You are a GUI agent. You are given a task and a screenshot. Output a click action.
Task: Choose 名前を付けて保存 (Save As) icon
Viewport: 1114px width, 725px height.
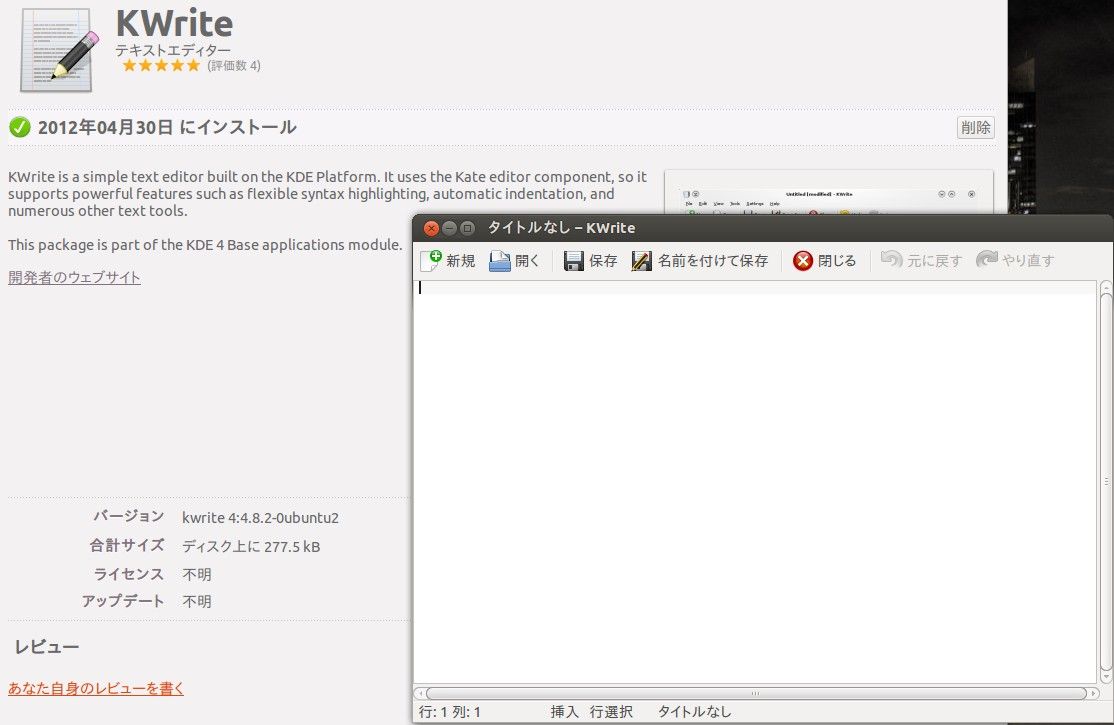pyautogui.click(x=642, y=261)
